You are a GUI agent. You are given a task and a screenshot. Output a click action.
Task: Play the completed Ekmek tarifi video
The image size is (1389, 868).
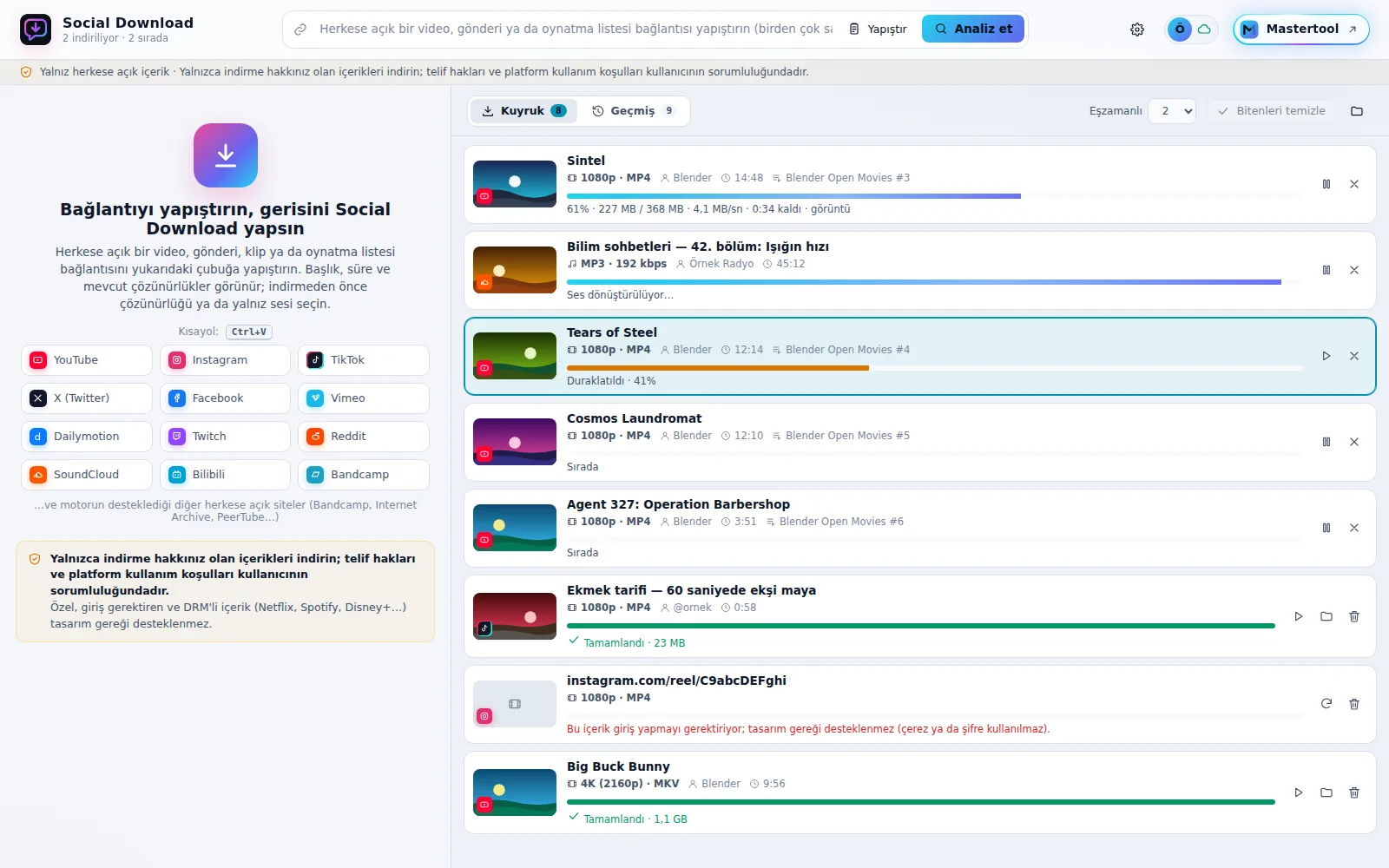tap(1299, 616)
